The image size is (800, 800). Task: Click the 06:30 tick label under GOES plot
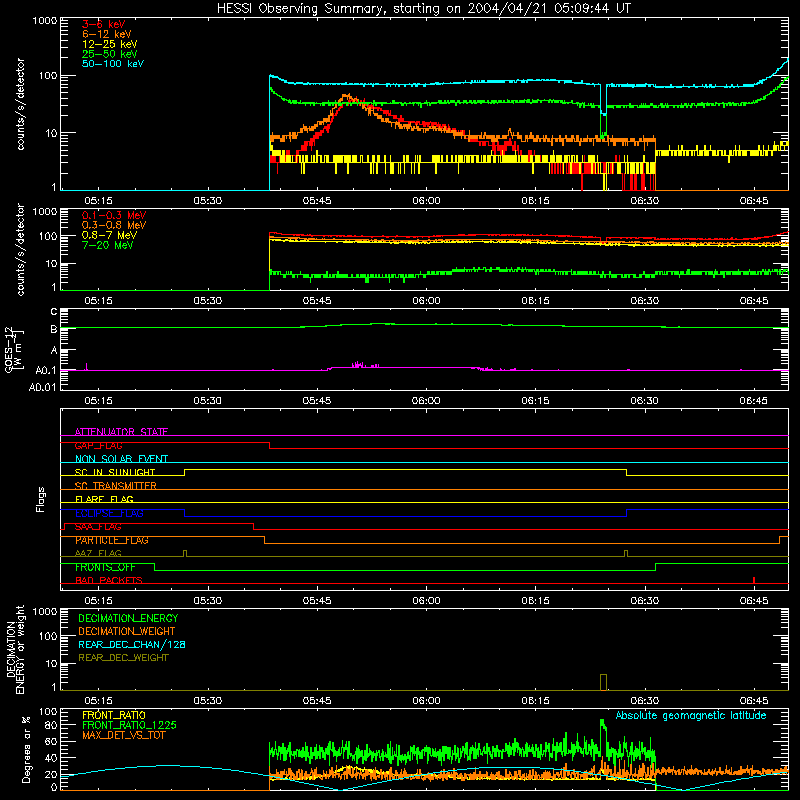click(644, 401)
